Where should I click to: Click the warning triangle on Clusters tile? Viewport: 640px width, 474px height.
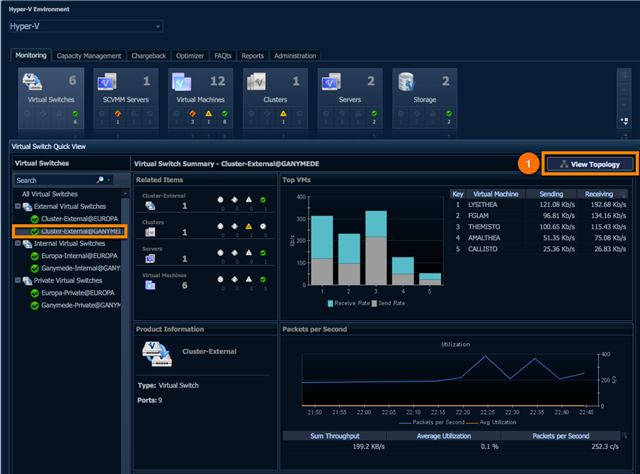pos(283,113)
